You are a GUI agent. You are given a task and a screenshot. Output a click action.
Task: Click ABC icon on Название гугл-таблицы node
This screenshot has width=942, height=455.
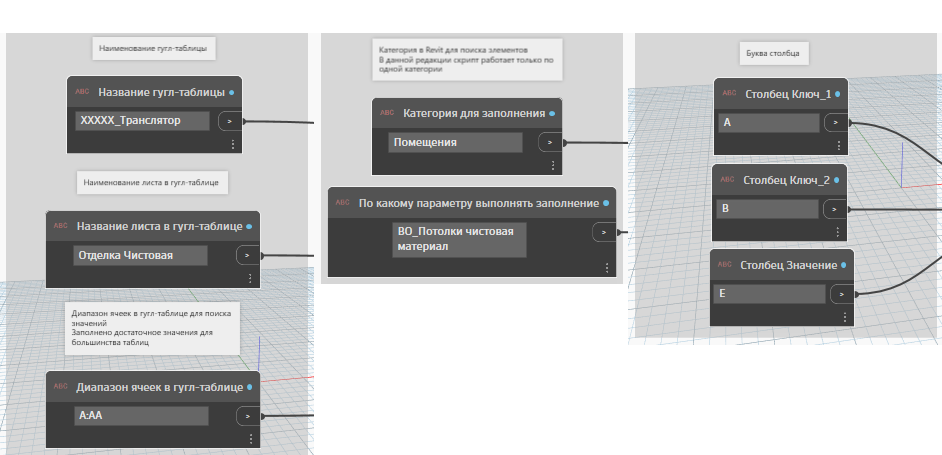pos(82,92)
